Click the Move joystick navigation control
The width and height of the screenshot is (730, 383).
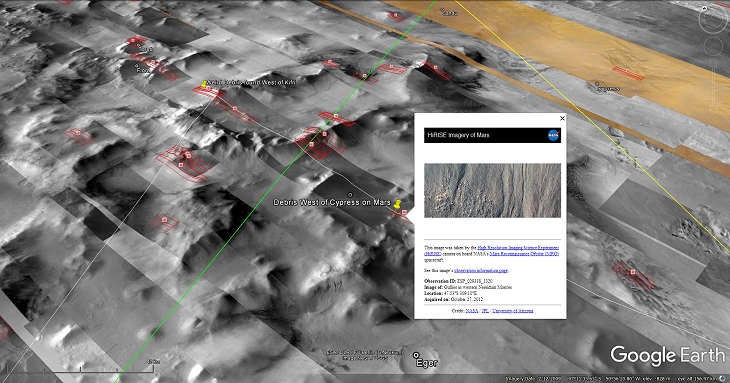(x=713, y=46)
